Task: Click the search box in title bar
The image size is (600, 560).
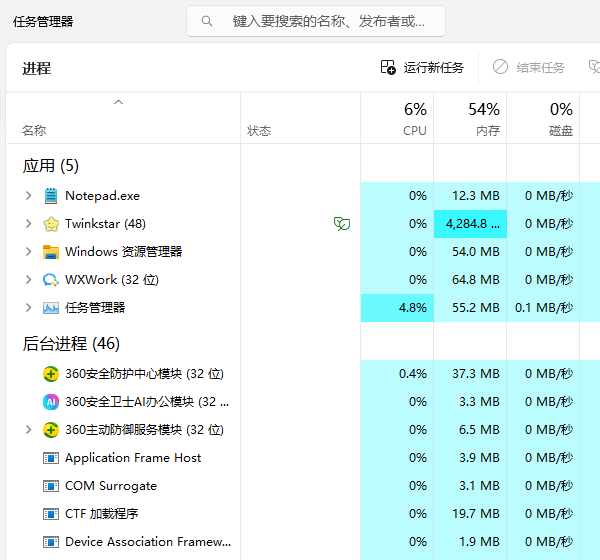Action: click(x=316, y=21)
